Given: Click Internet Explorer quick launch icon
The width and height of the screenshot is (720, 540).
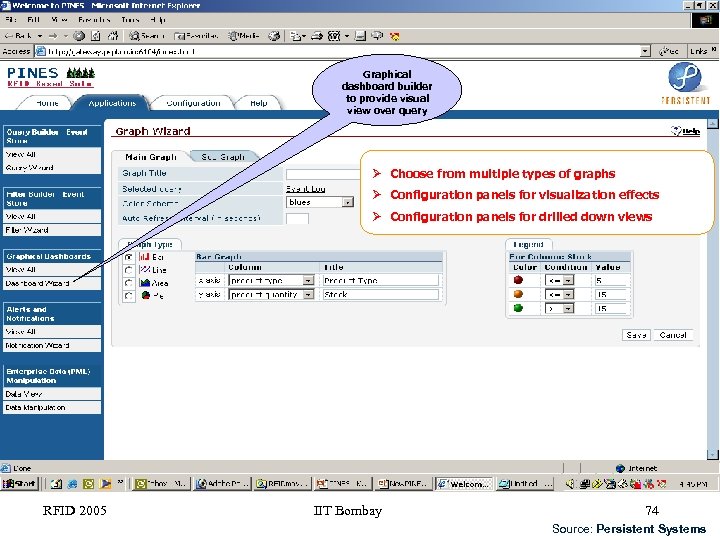Looking at the screenshot, I should click(x=73, y=484).
